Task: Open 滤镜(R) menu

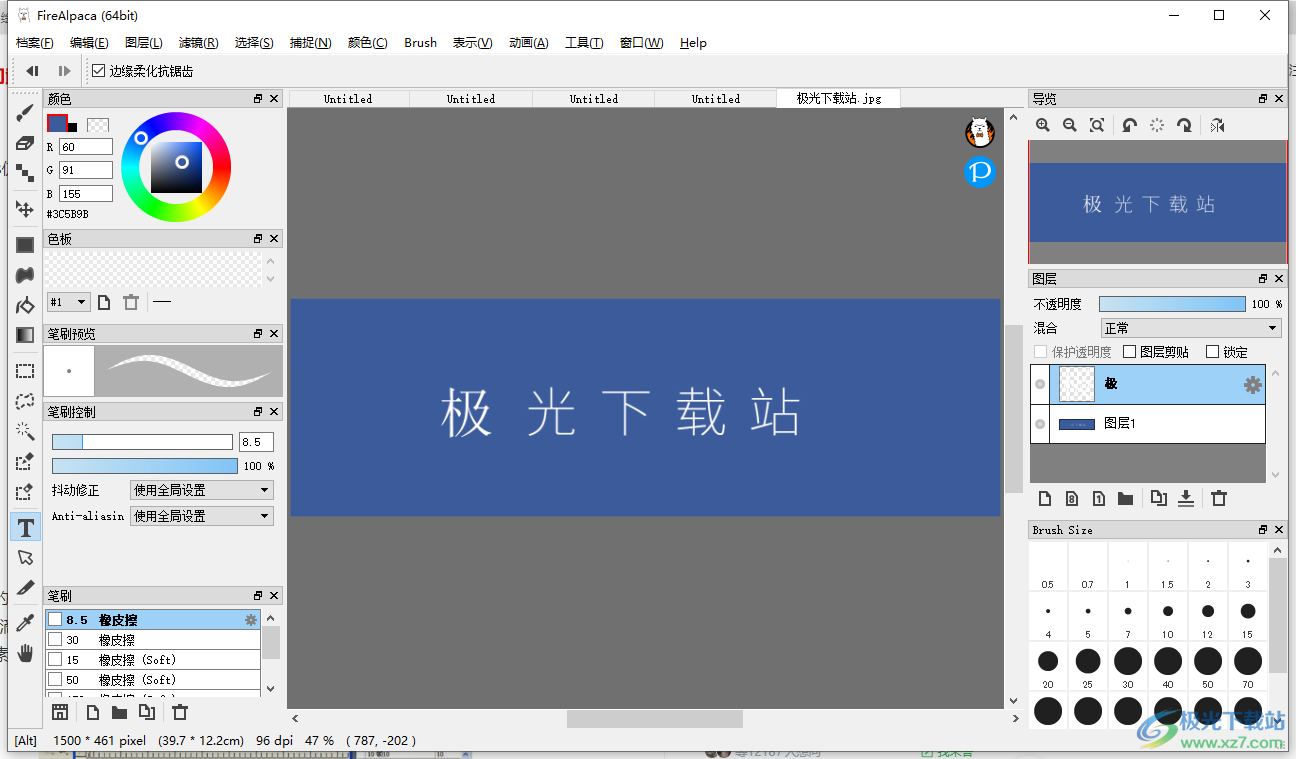Action: [198, 43]
